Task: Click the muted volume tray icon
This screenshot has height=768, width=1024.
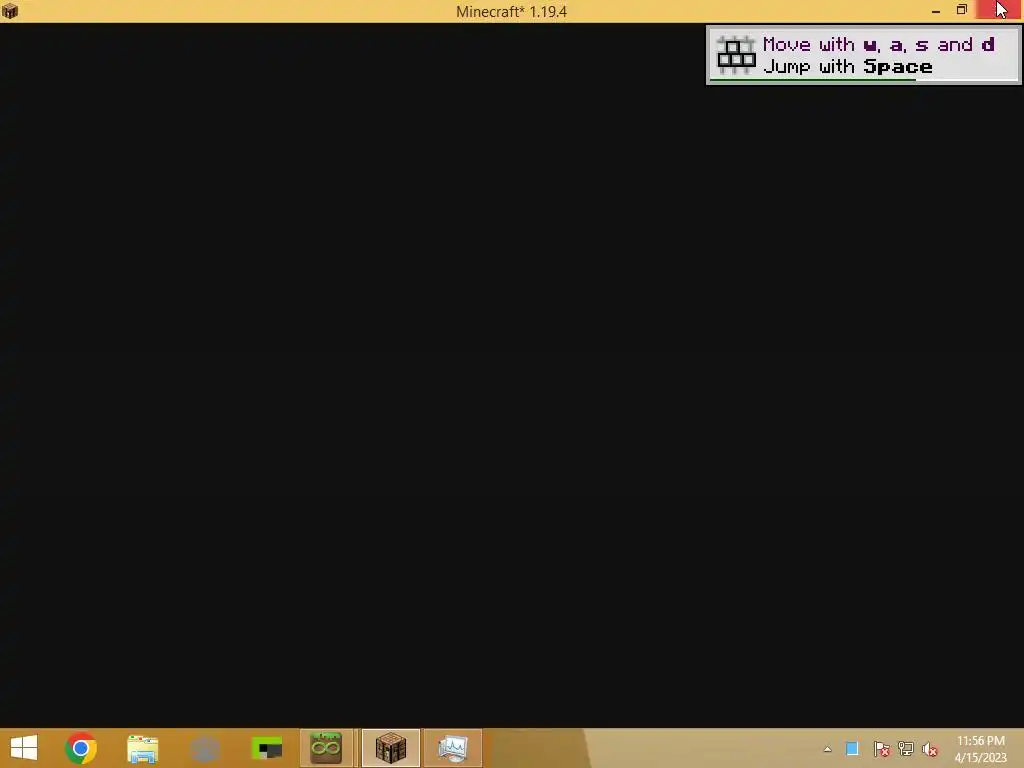Action: pos(930,749)
